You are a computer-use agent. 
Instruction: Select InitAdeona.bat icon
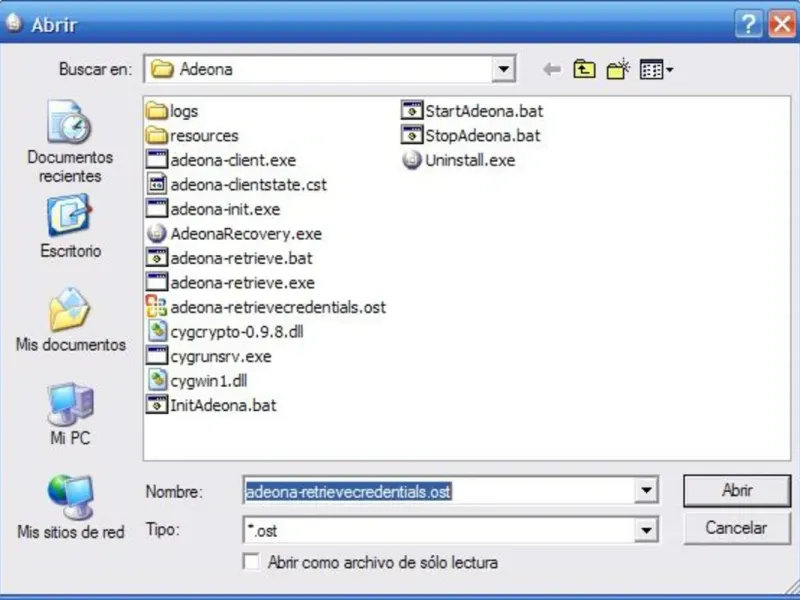click(x=157, y=405)
